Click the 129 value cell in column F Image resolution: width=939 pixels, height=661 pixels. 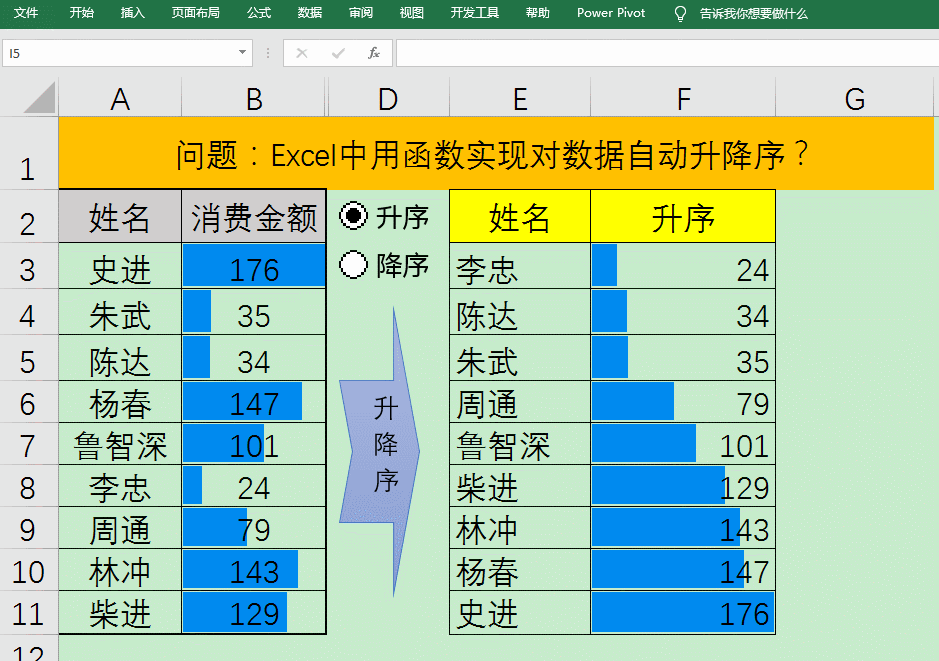(x=683, y=486)
